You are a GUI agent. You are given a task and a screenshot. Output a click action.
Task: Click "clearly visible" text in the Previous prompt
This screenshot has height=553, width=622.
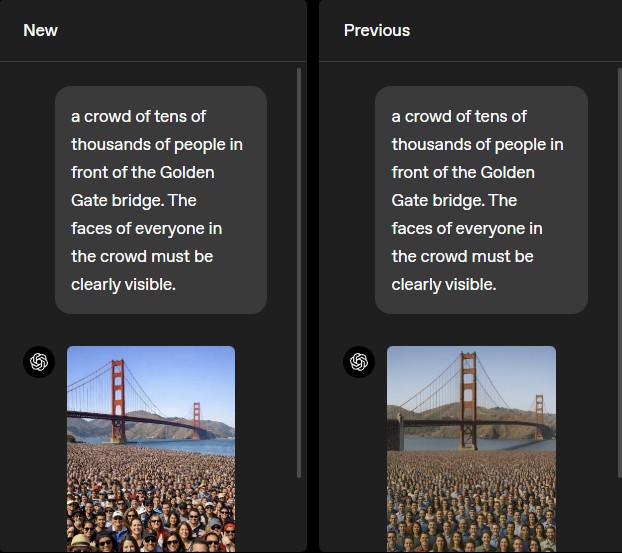pos(442,284)
